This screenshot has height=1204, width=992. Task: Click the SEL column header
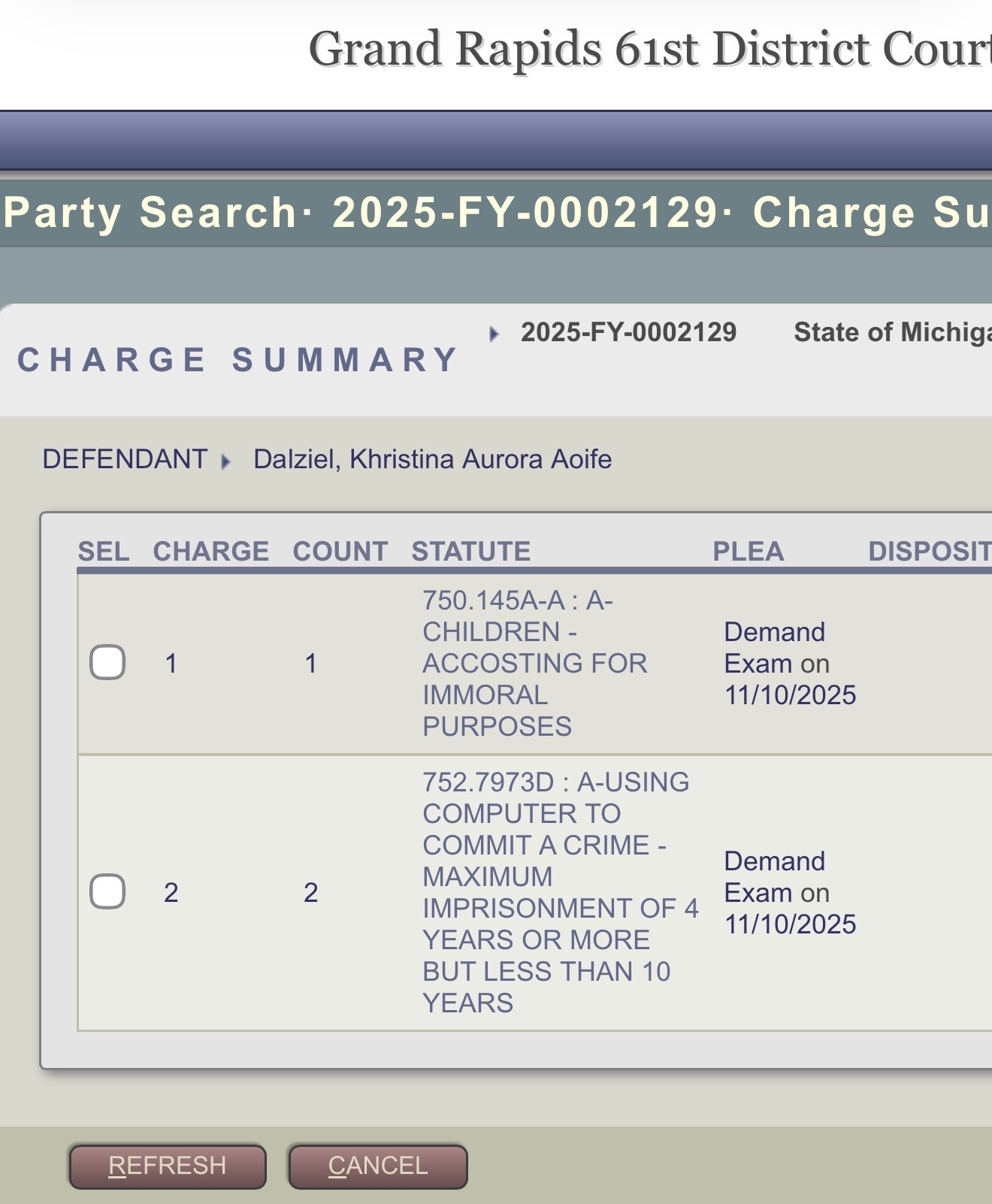(x=103, y=552)
